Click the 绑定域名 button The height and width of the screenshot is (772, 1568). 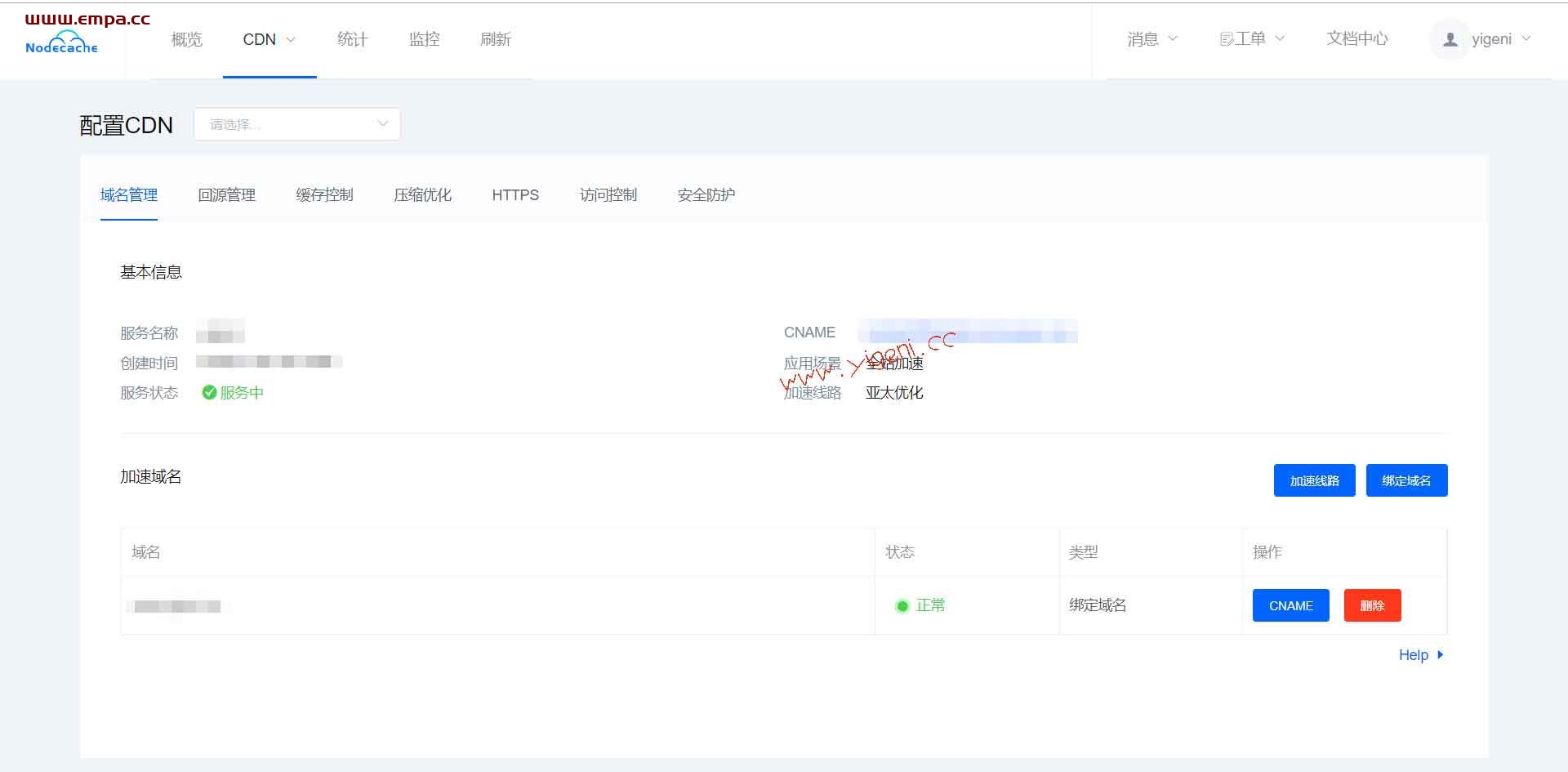(x=1407, y=480)
